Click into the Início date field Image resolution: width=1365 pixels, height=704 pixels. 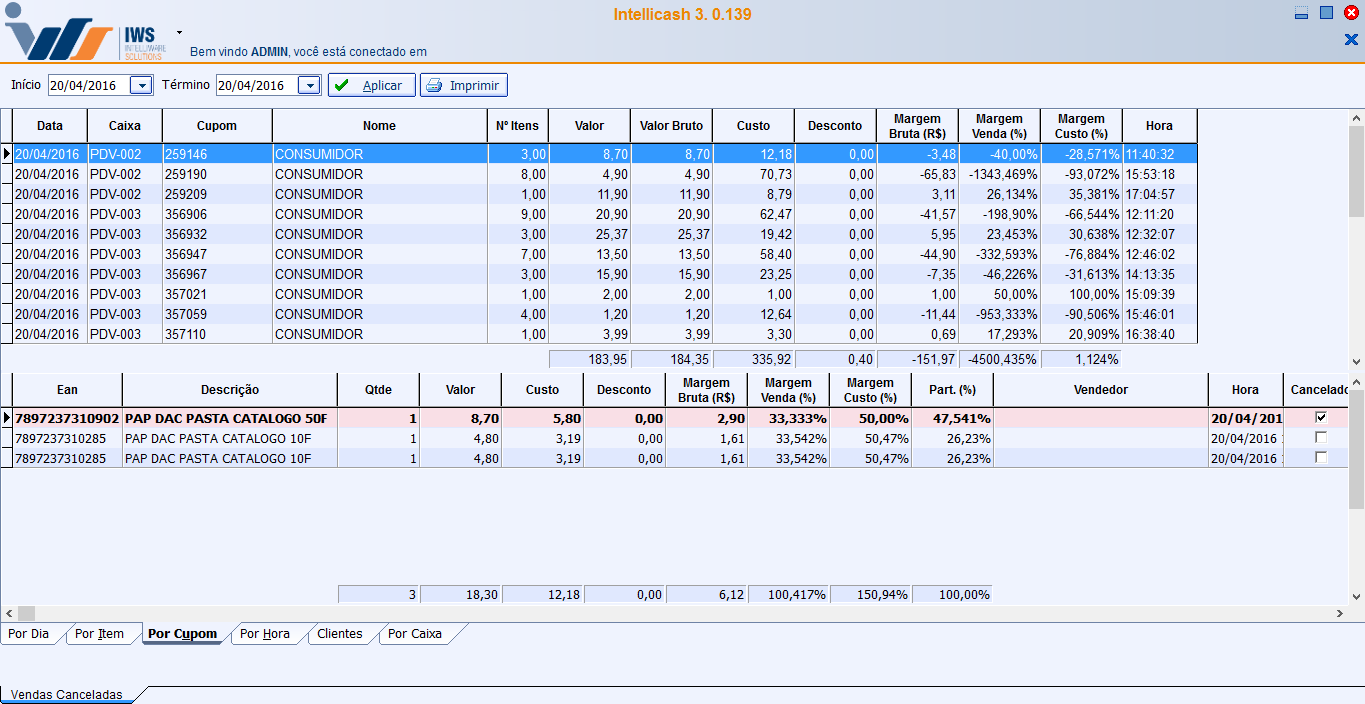(x=90, y=86)
